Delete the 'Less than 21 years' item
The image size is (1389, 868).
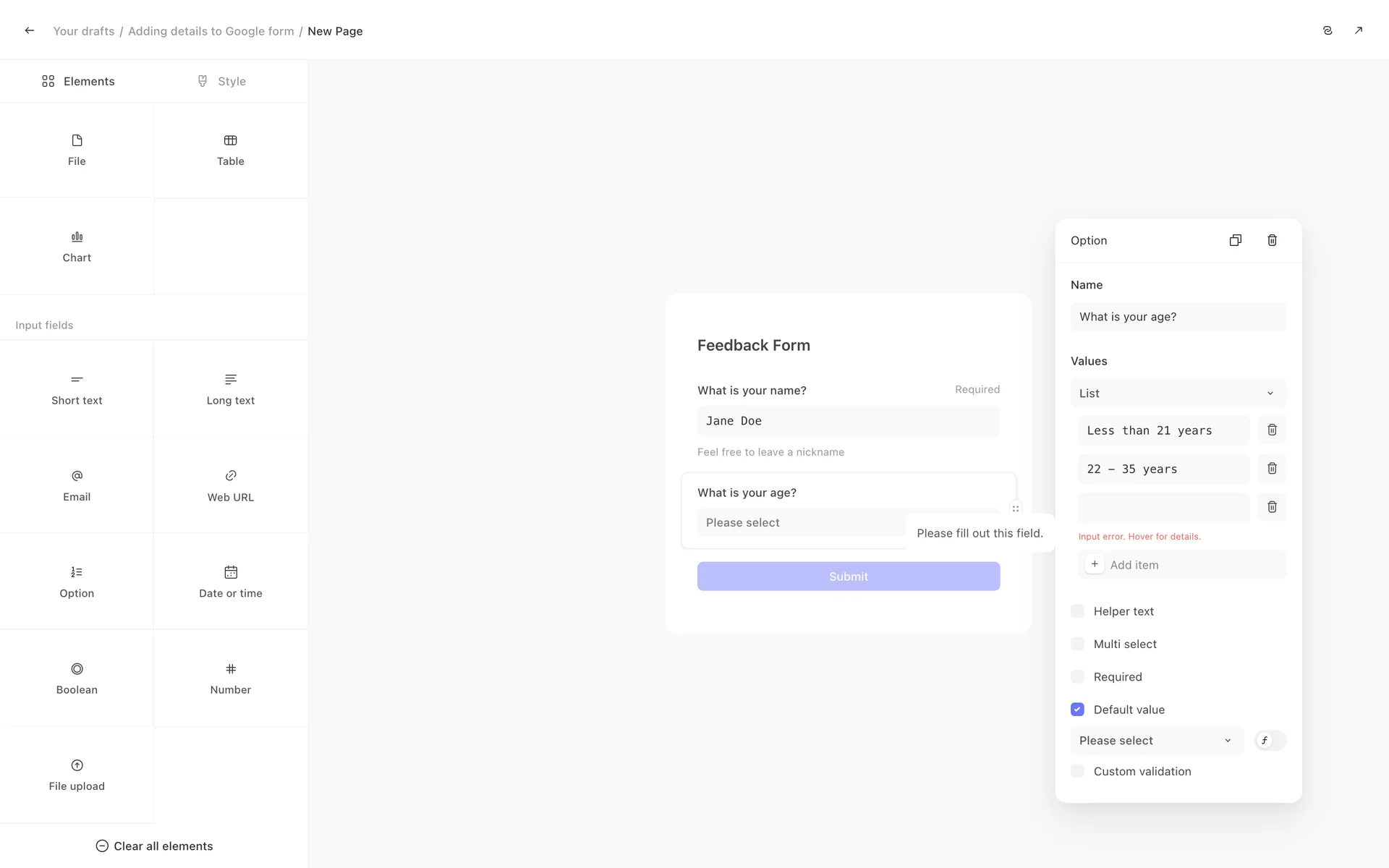click(1272, 430)
